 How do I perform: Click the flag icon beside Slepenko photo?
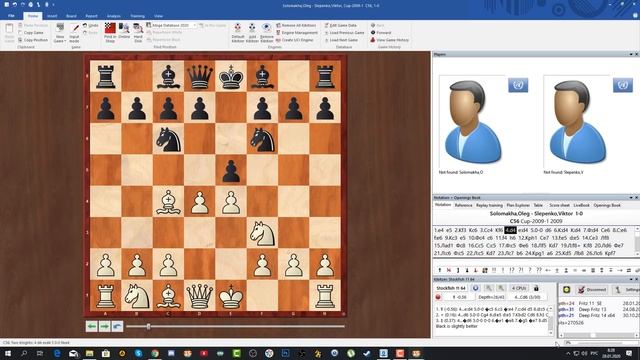point(623,85)
